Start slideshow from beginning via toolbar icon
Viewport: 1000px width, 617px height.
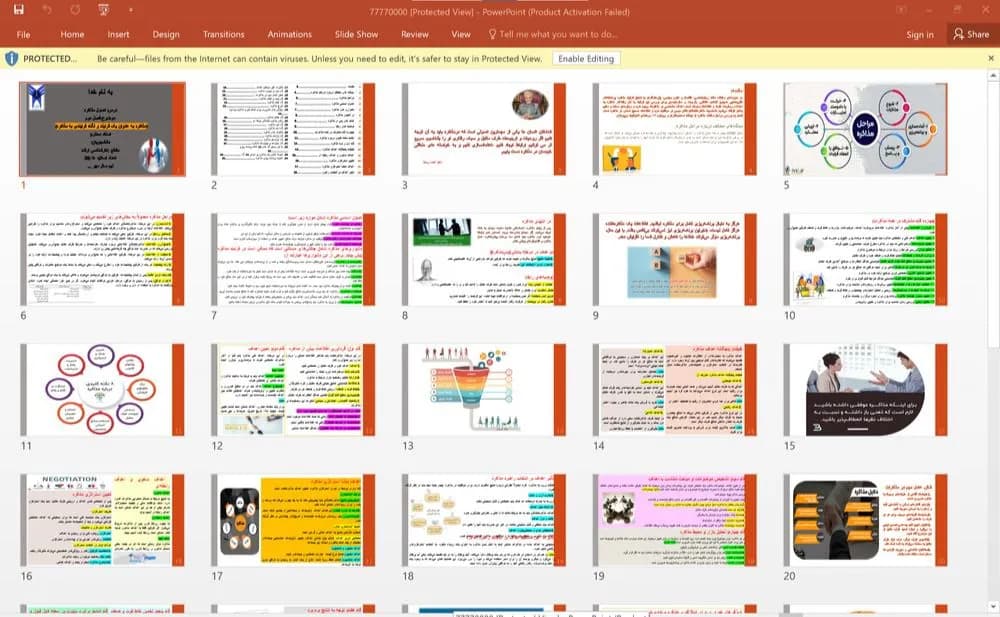[104, 10]
